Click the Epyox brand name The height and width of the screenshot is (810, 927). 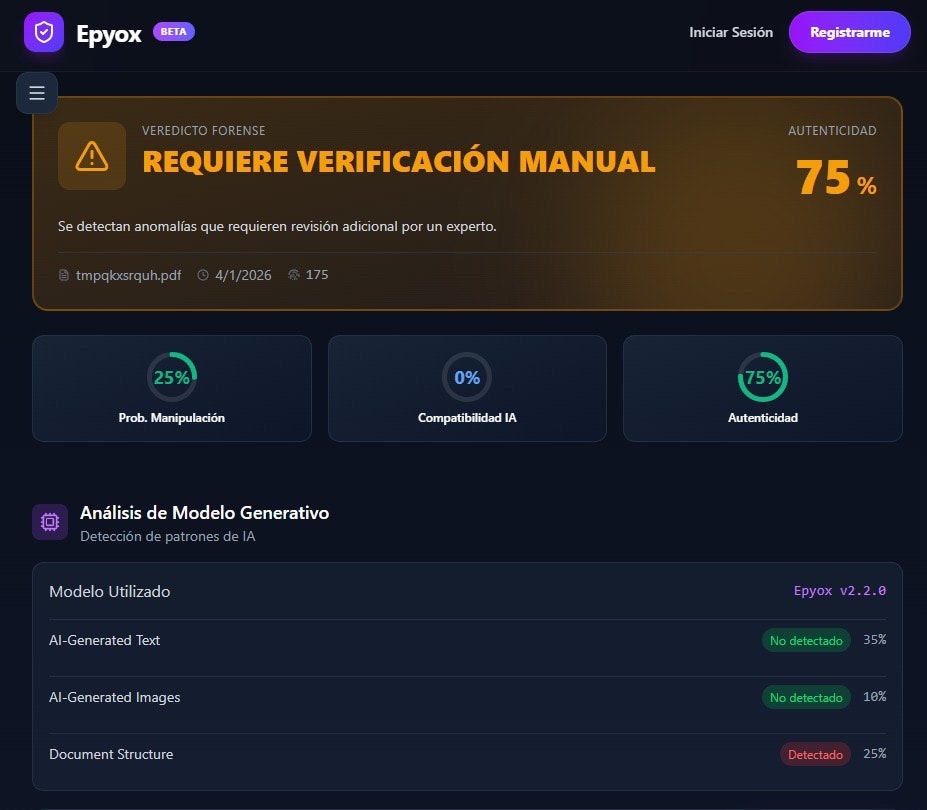coord(109,34)
